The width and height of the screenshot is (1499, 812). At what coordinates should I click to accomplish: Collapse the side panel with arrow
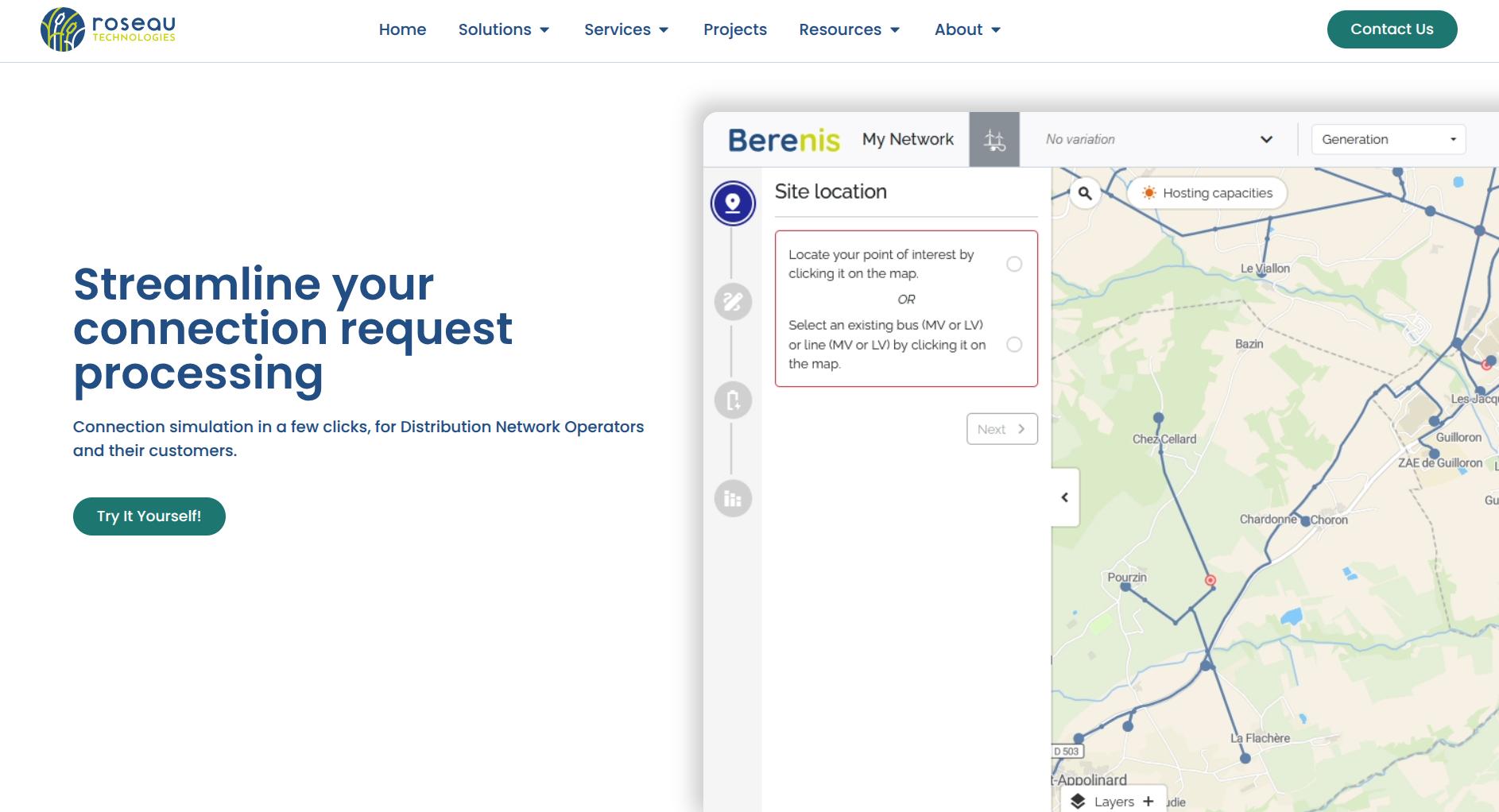tap(1065, 497)
